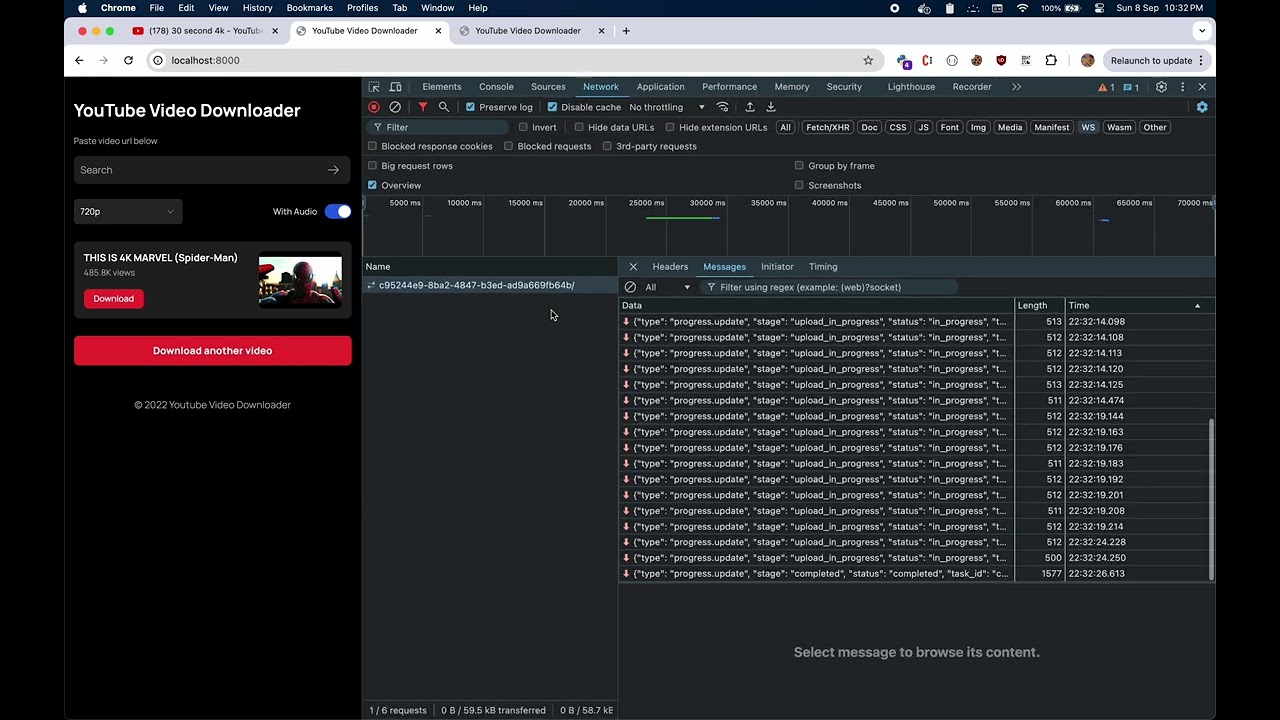Click the Spider-Man video thumbnail

(x=300, y=280)
